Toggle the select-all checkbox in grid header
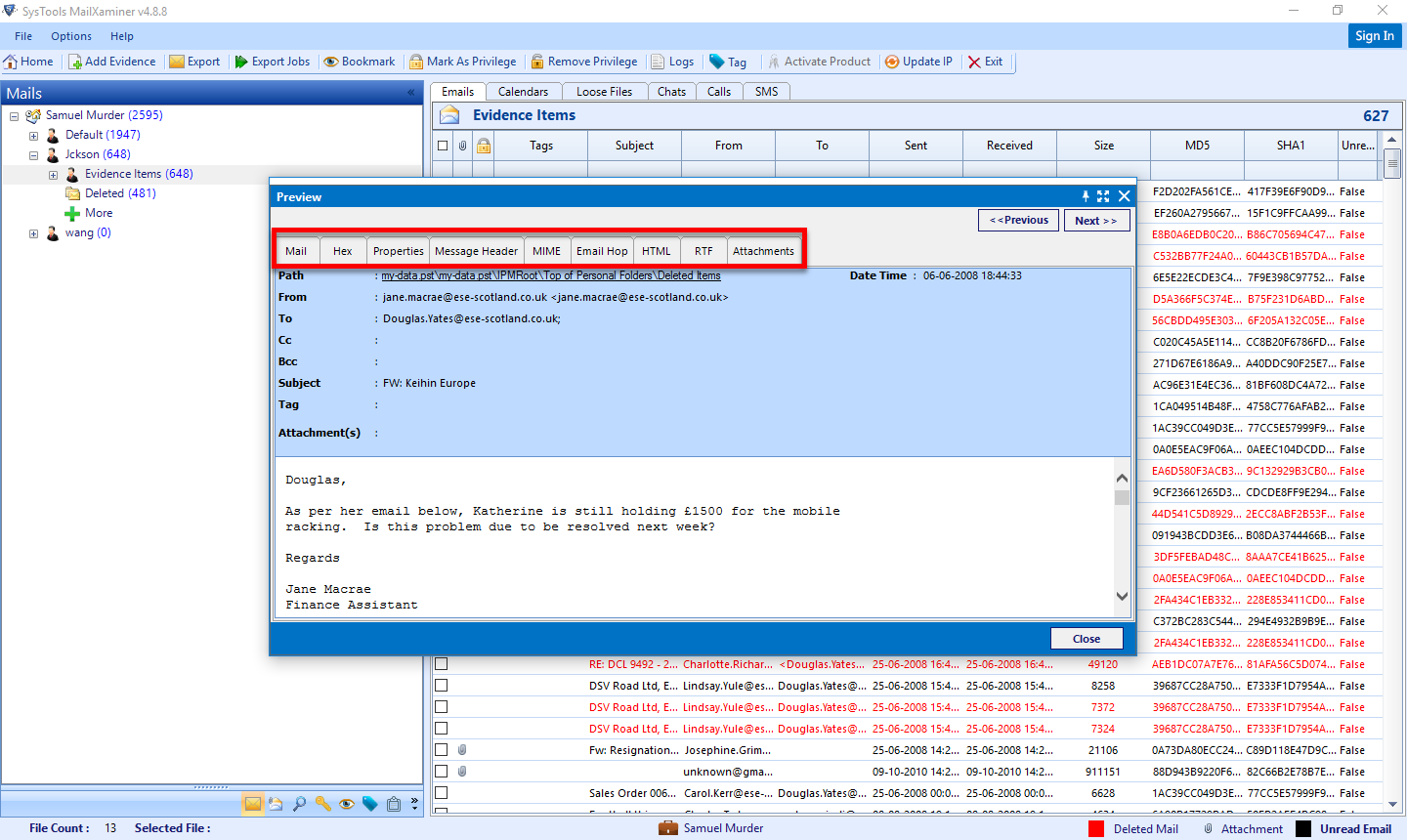This screenshot has width=1407, height=840. [x=443, y=146]
